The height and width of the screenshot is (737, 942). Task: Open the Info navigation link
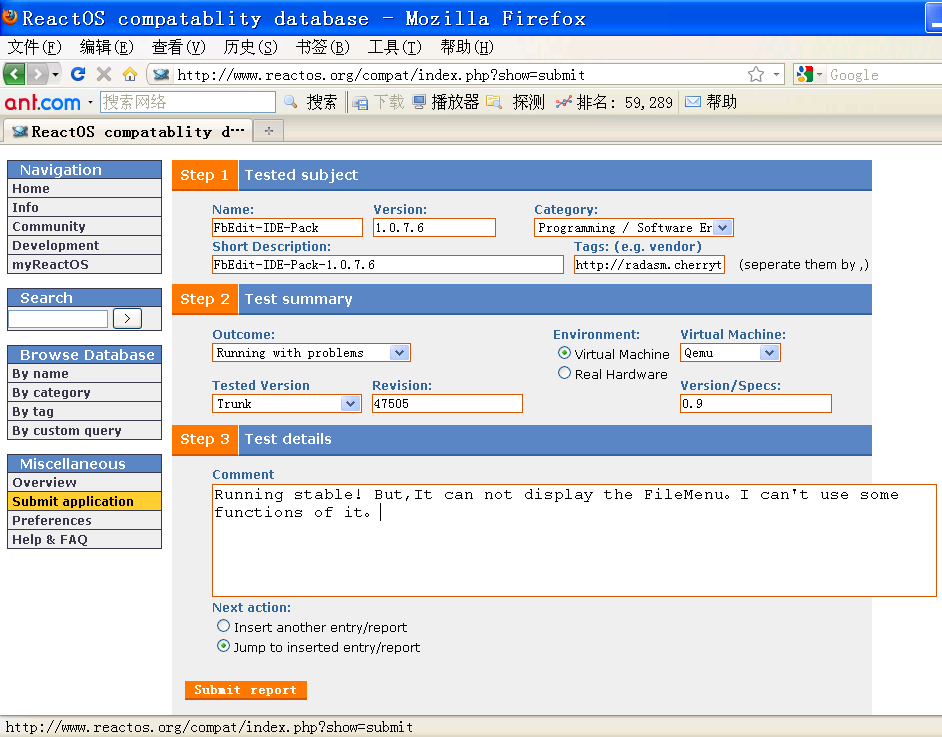pyautogui.click(x=84, y=207)
